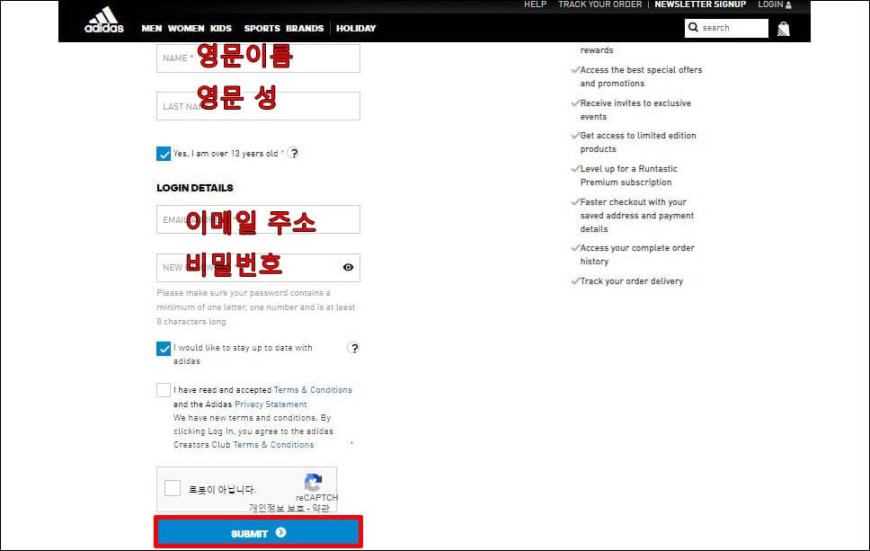Click the LAST NAME input field
Viewport: 870px width, 551px height.
(258, 106)
